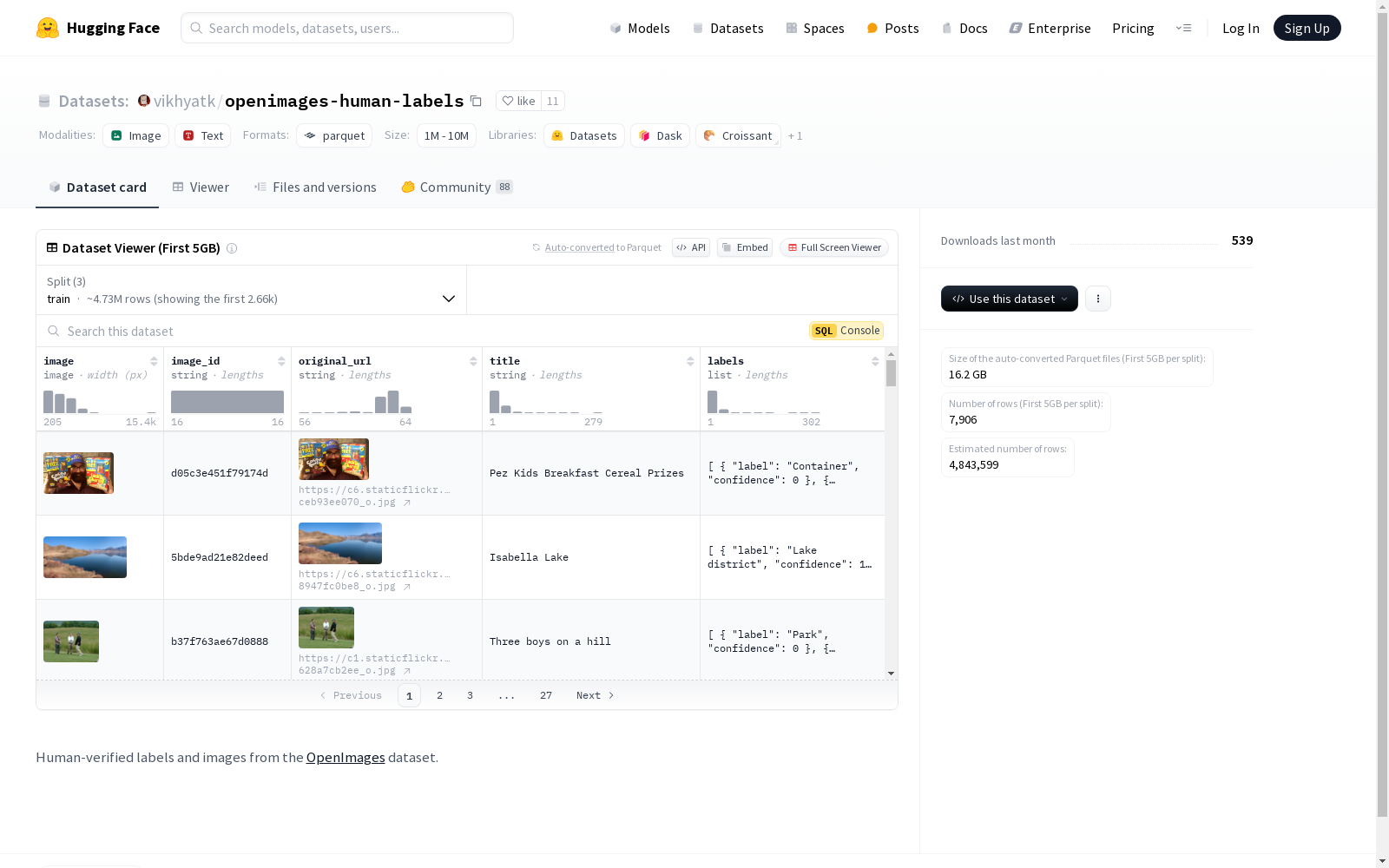The height and width of the screenshot is (868, 1389).
Task: Go to page 27 of viewer
Action: (x=546, y=695)
